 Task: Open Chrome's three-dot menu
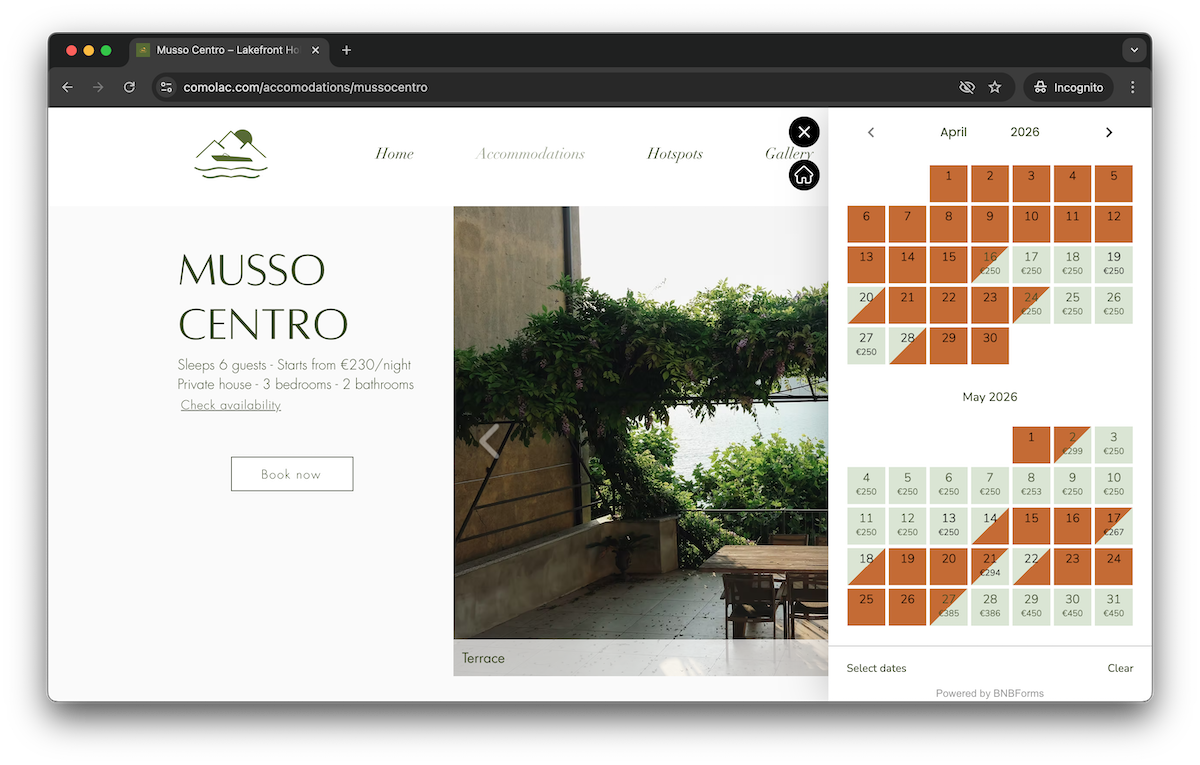[1133, 88]
